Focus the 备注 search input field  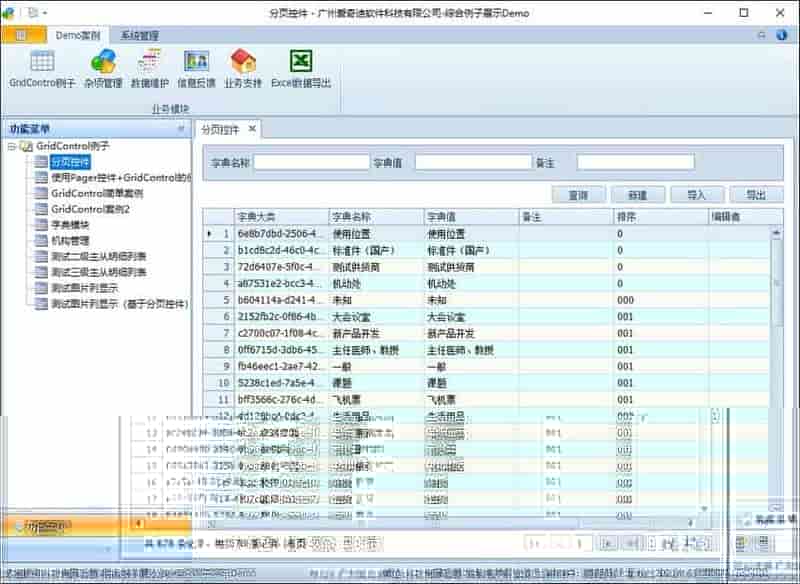[636, 162]
